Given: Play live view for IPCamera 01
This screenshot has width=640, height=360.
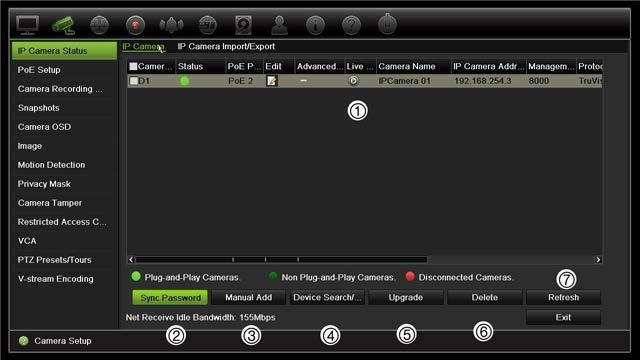Looking at the screenshot, I should click(x=353, y=81).
